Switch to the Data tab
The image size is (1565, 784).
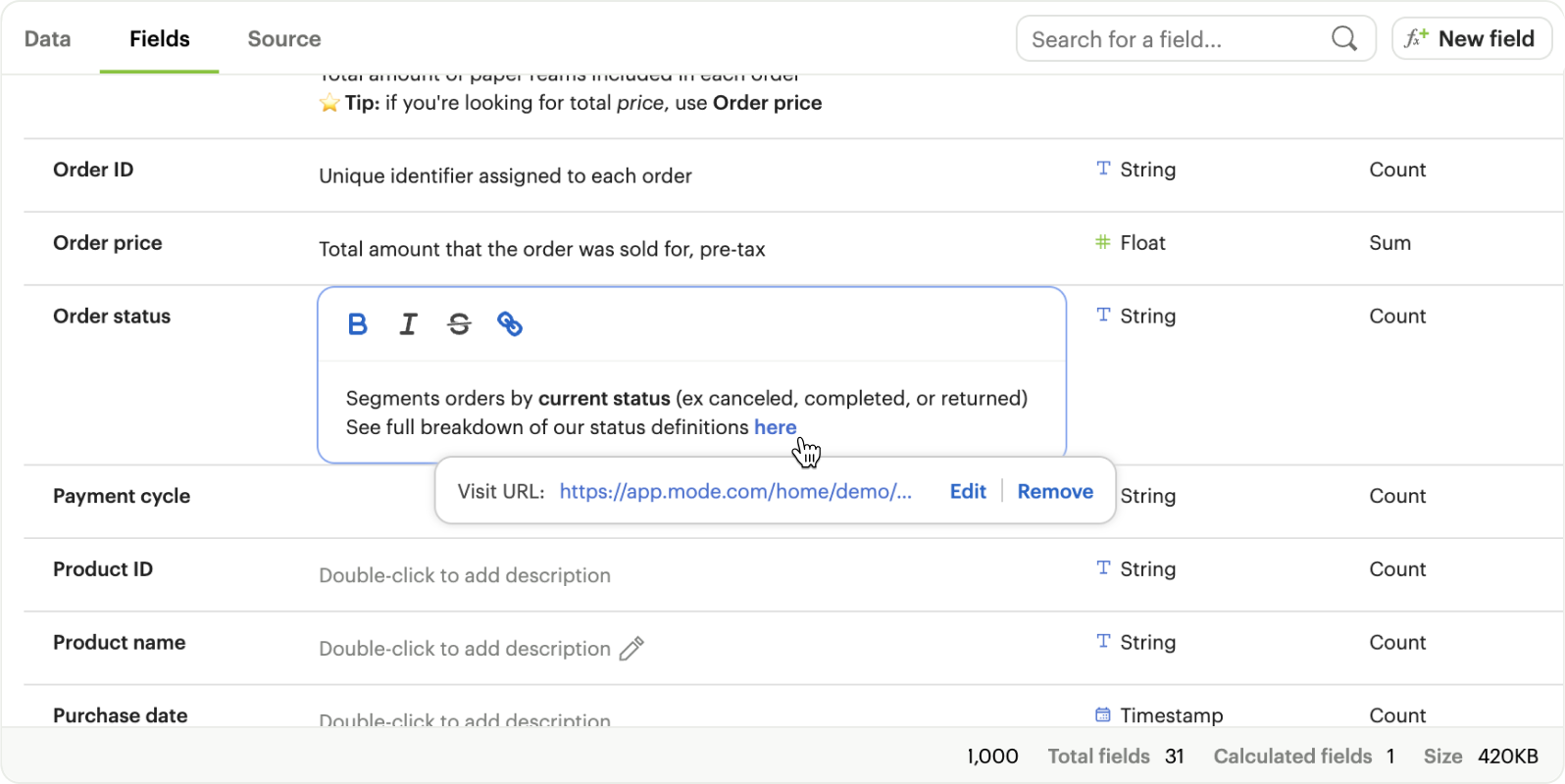(x=47, y=39)
